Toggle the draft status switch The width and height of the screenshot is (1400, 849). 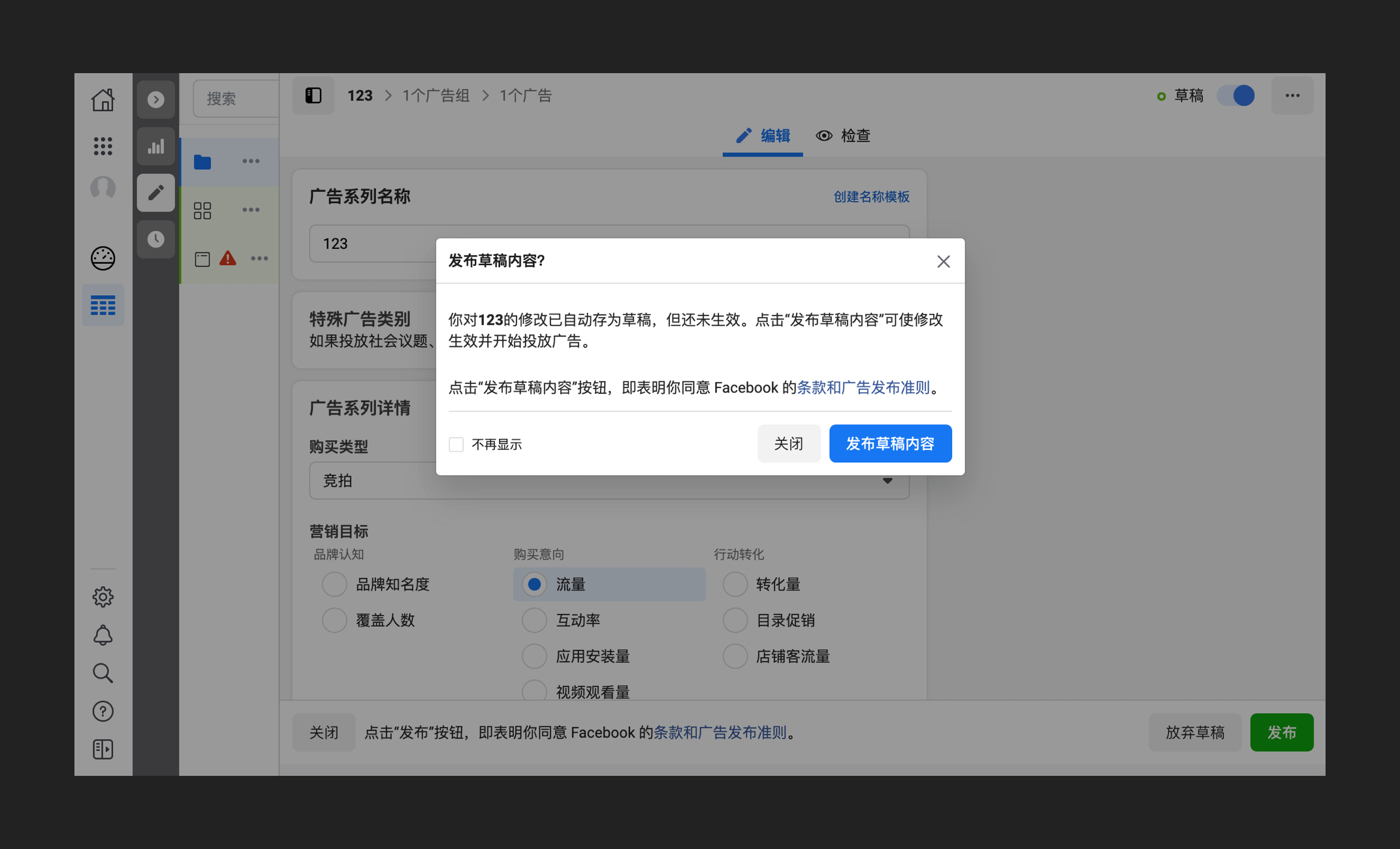pyautogui.click(x=1236, y=95)
